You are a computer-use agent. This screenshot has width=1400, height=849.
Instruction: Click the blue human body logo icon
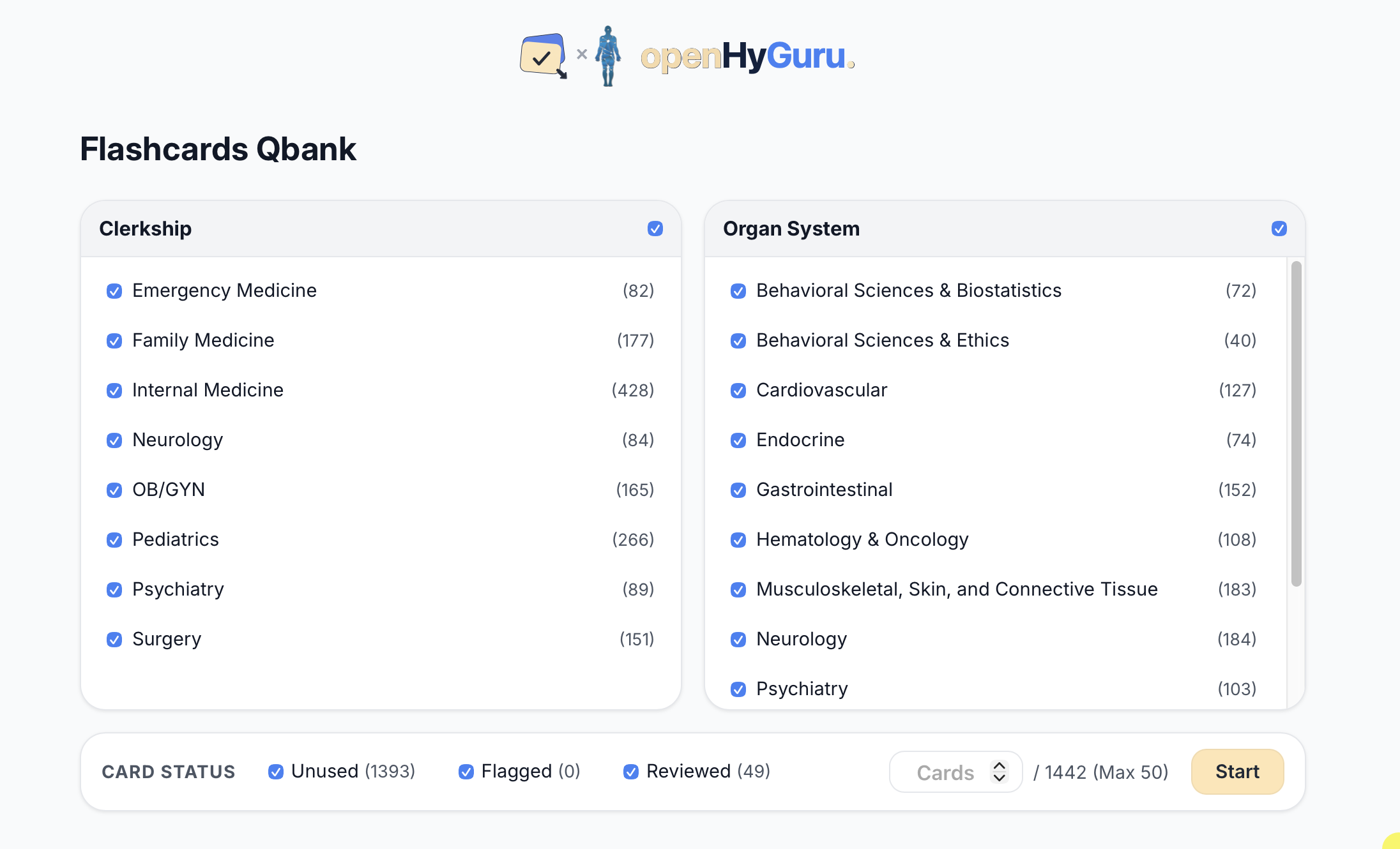tap(608, 56)
